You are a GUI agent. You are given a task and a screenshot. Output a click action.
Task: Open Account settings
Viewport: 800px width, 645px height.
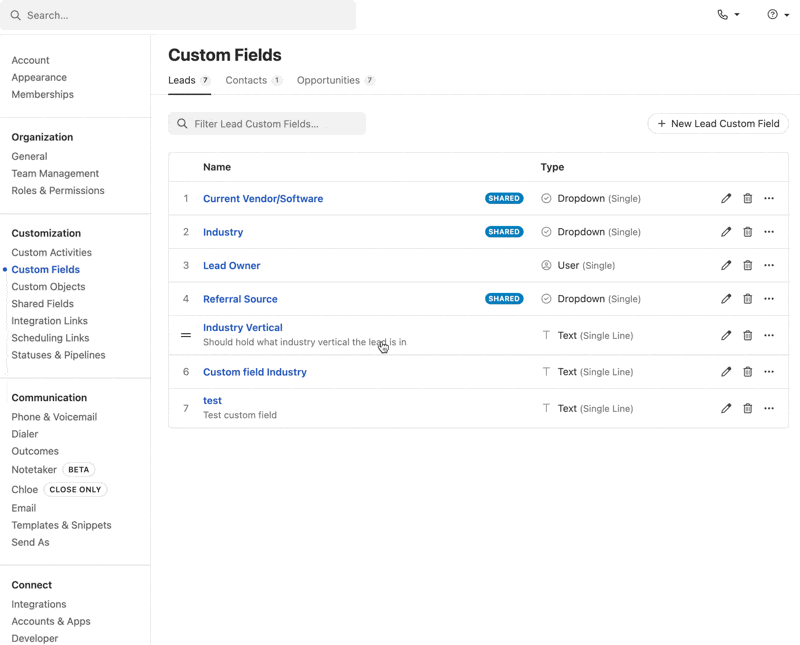click(x=31, y=60)
